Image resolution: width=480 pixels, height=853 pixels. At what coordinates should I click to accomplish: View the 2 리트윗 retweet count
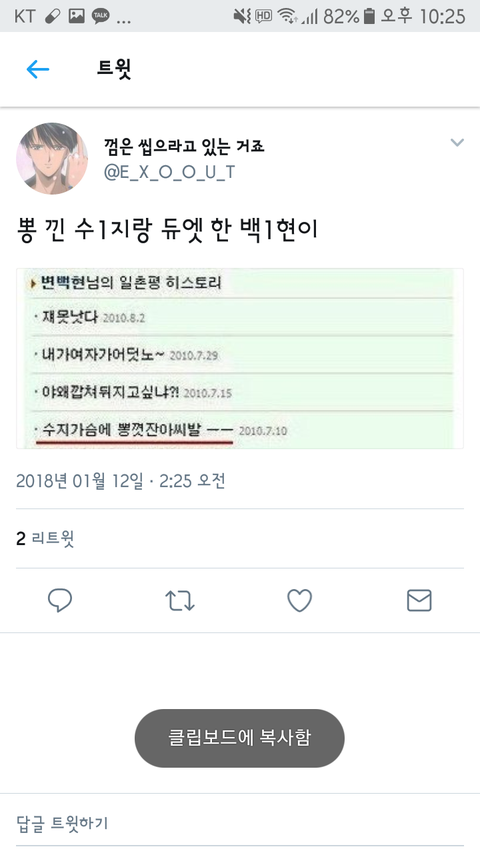click(45, 539)
